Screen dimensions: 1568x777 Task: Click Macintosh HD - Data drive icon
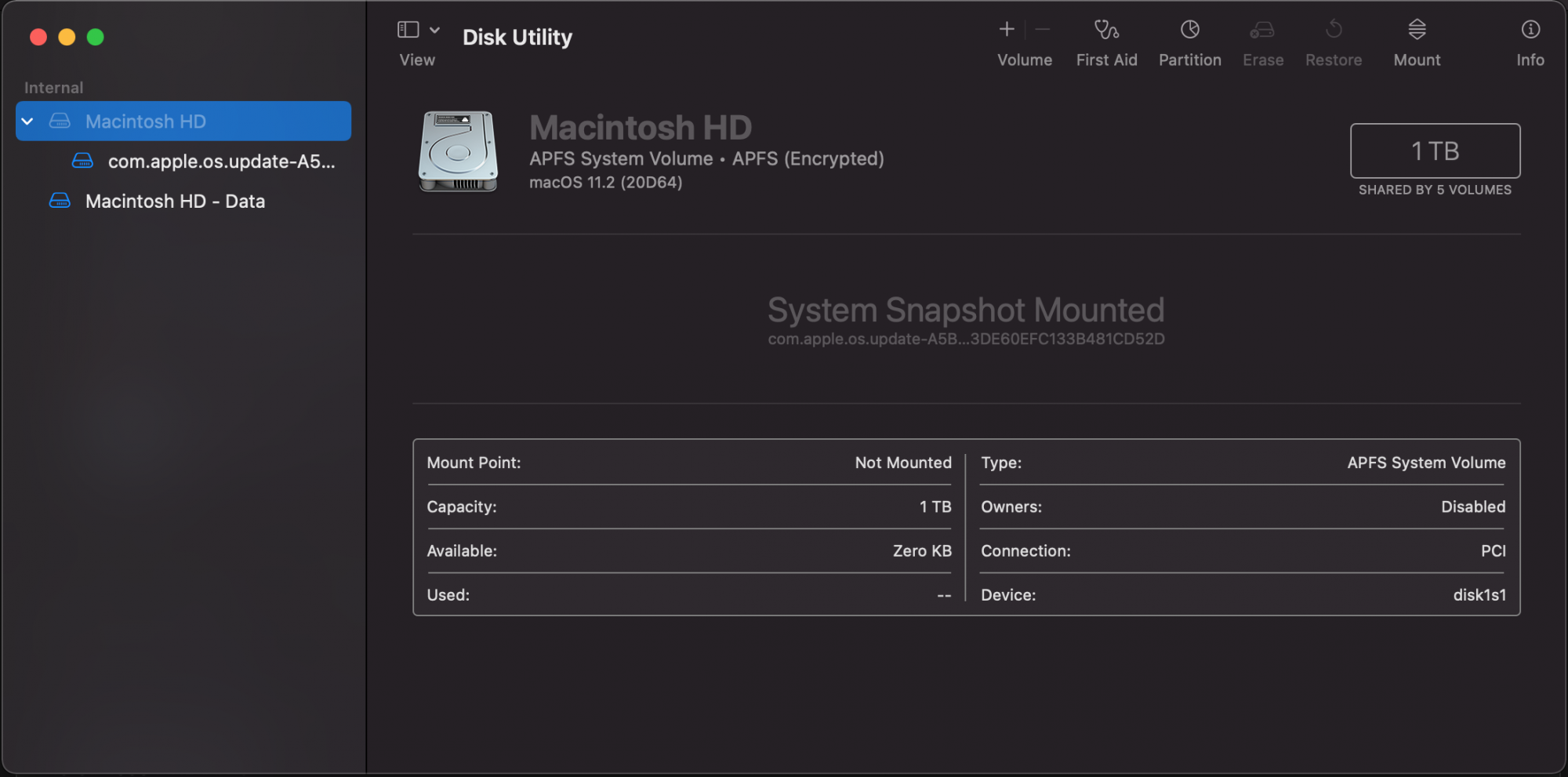pos(60,201)
